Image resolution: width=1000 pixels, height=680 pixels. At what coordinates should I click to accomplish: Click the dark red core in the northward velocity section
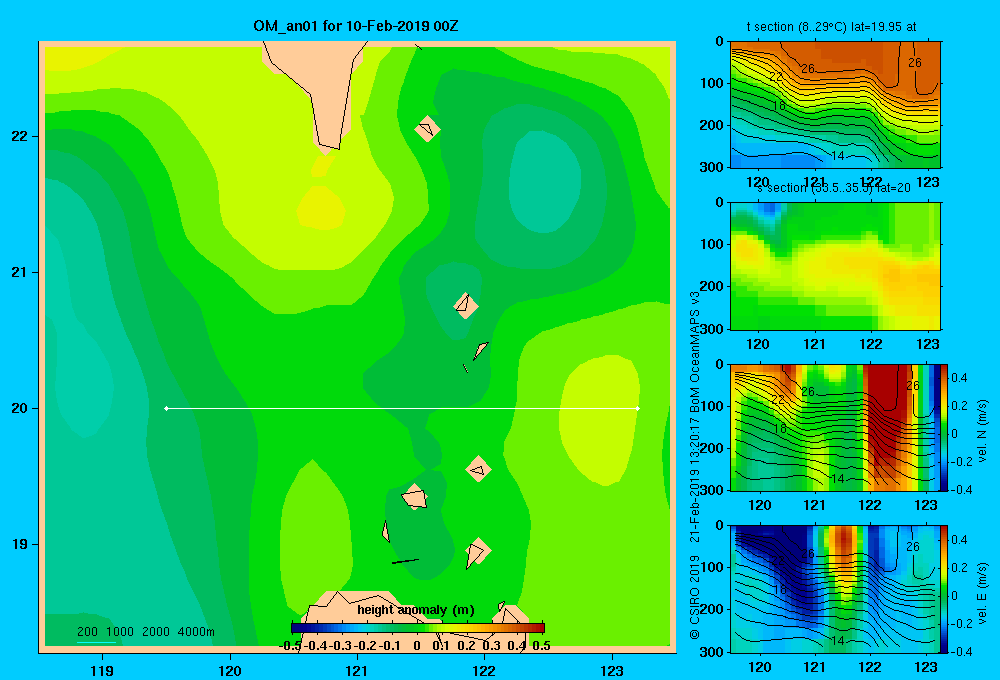[886, 415]
